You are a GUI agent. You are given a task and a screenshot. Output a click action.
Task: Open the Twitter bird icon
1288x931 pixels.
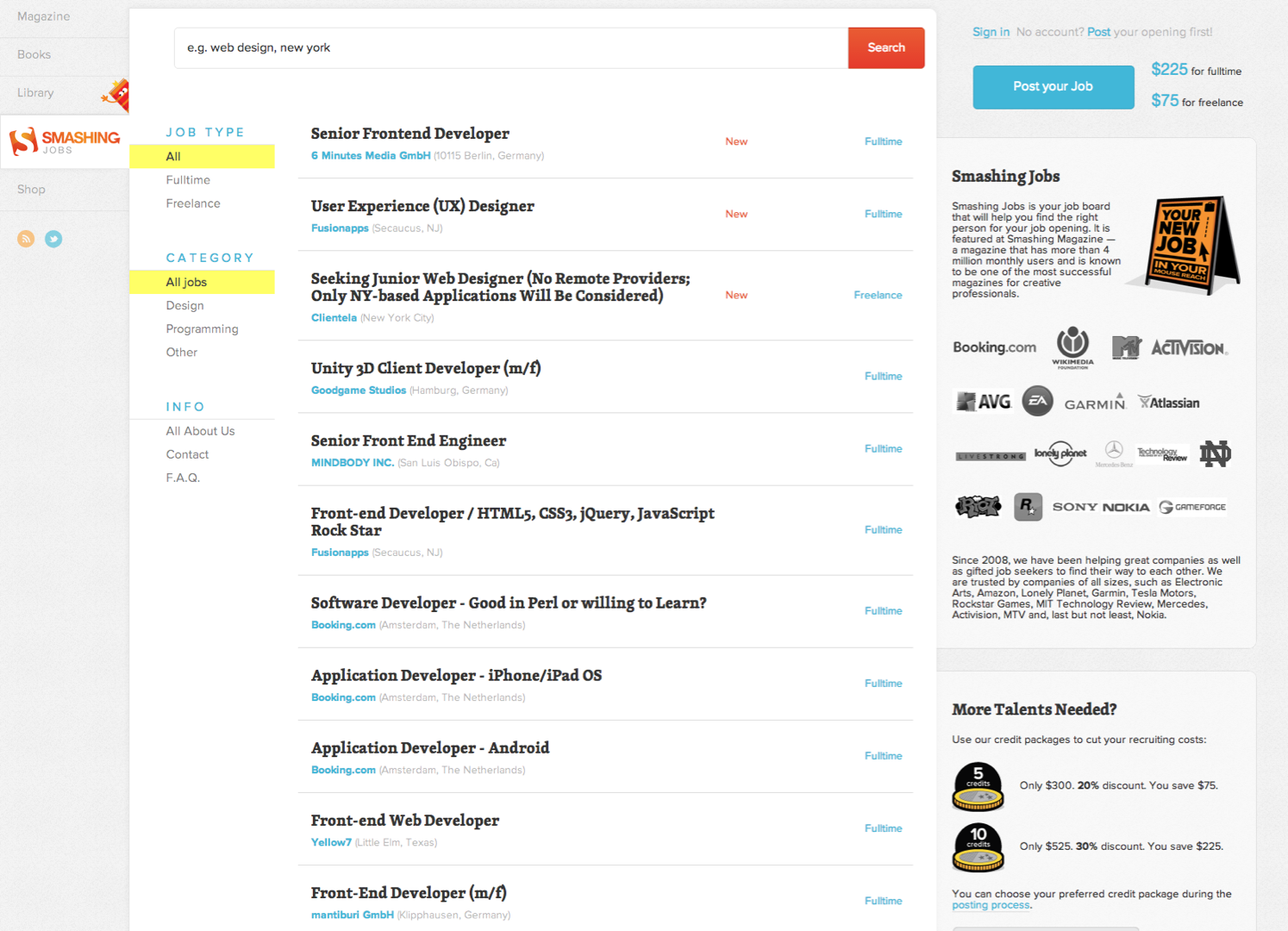point(53,239)
